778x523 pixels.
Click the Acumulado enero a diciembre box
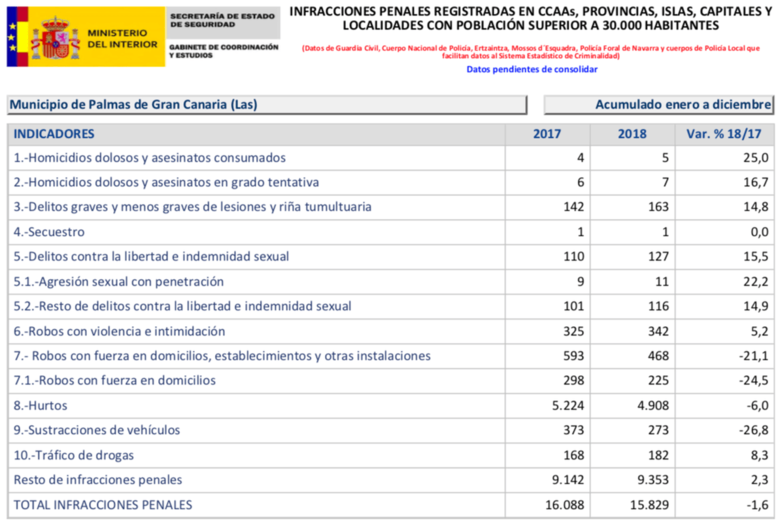click(x=659, y=104)
